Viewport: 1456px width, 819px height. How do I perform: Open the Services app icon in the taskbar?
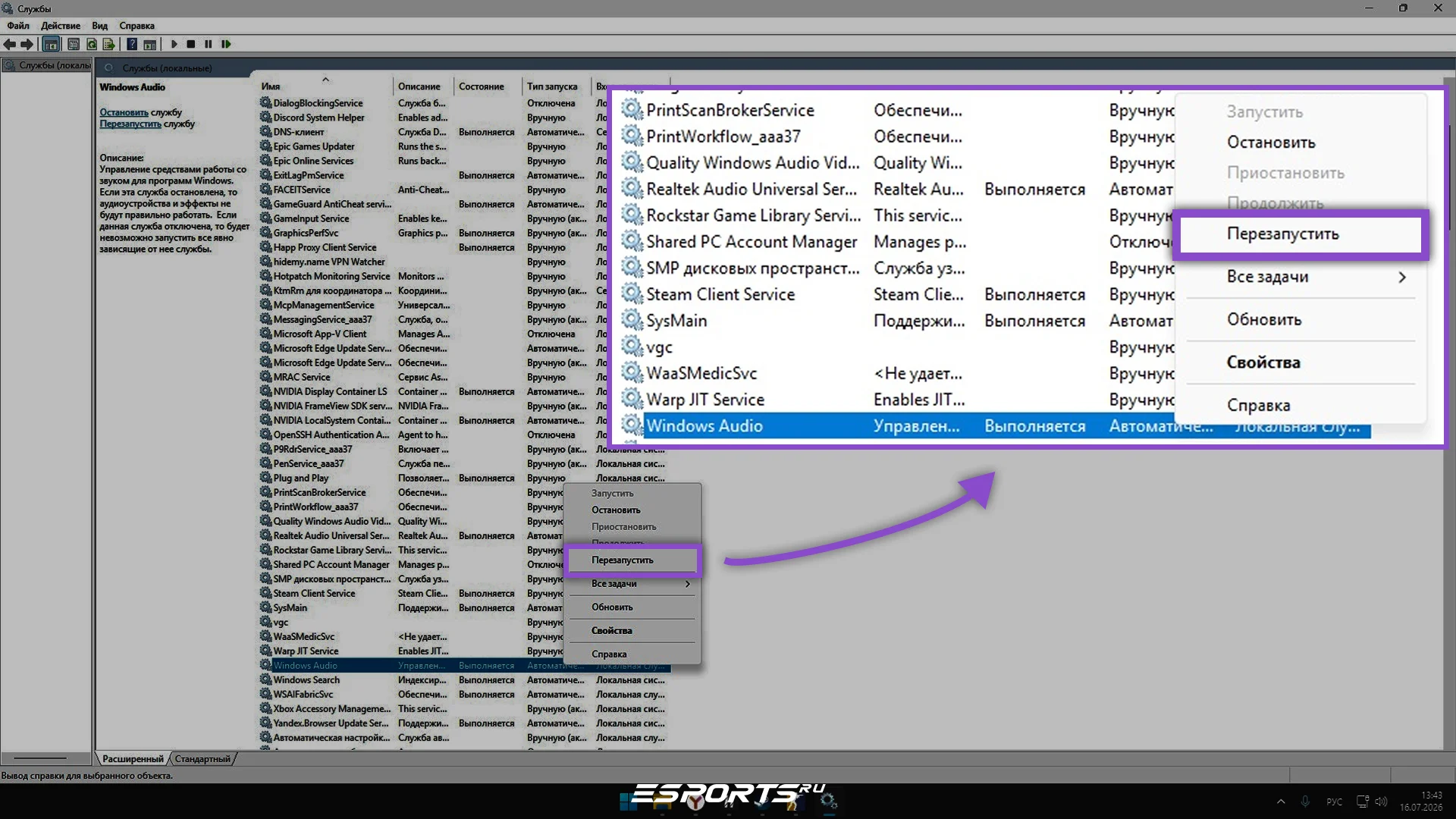coord(829,801)
